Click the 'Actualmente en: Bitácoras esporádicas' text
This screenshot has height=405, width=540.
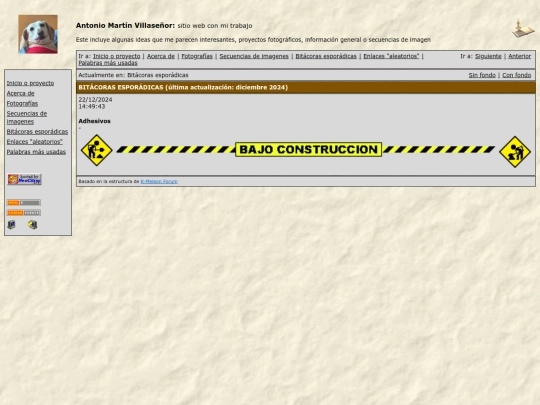point(133,75)
